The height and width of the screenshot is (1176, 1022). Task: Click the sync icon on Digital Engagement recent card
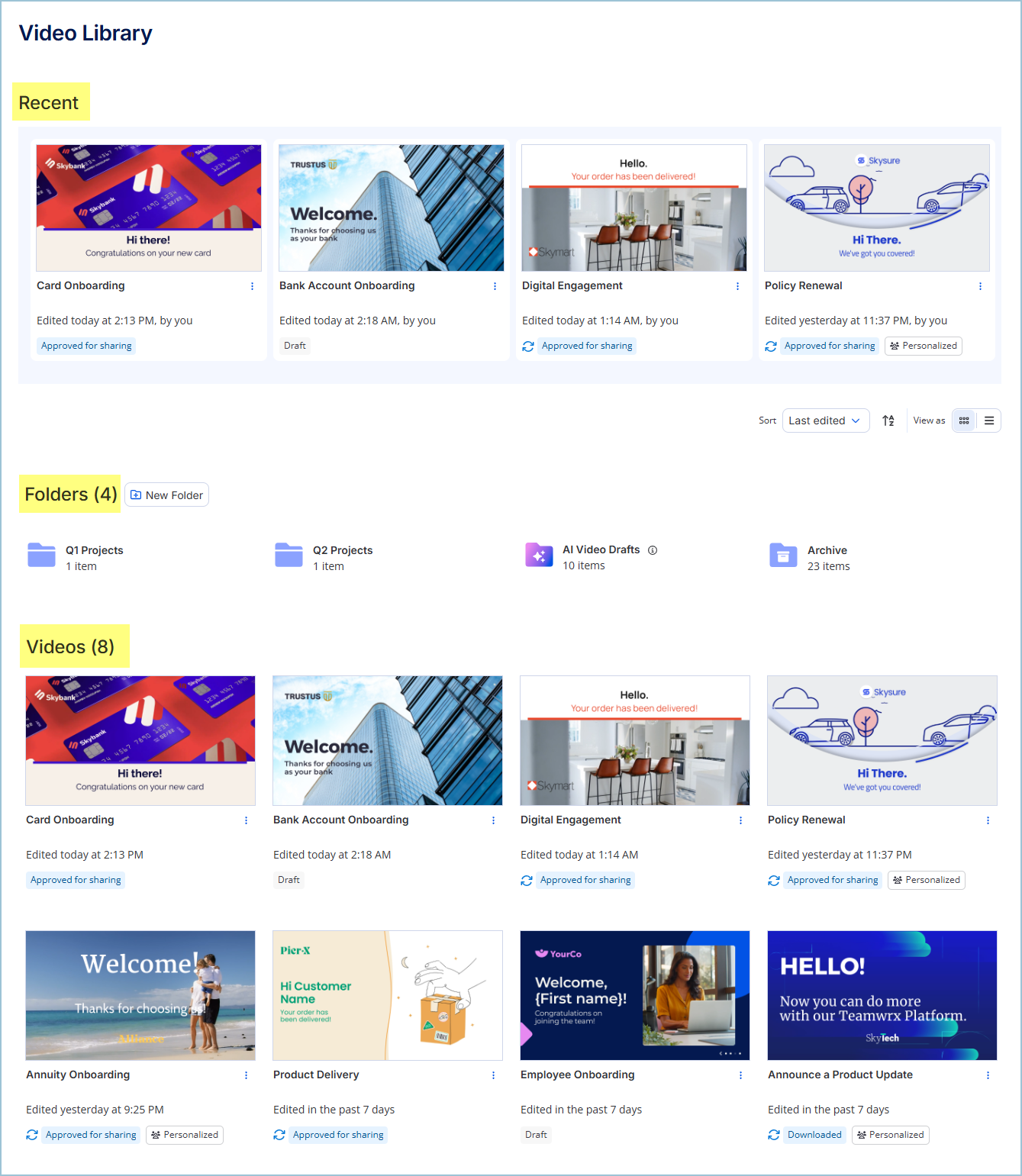528,346
